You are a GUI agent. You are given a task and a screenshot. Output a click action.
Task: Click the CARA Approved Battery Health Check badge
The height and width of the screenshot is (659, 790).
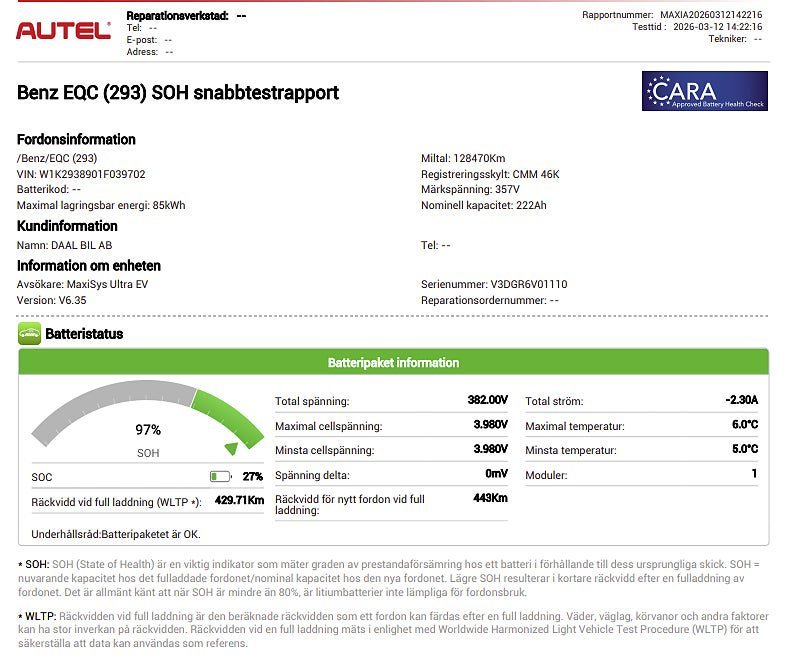704,91
